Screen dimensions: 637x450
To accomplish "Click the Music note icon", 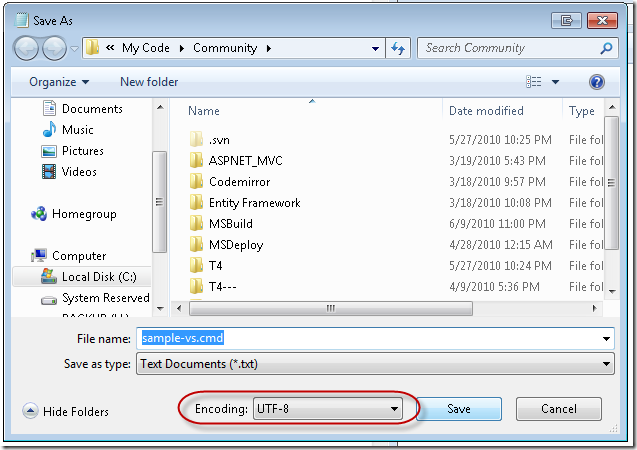I will pos(49,129).
